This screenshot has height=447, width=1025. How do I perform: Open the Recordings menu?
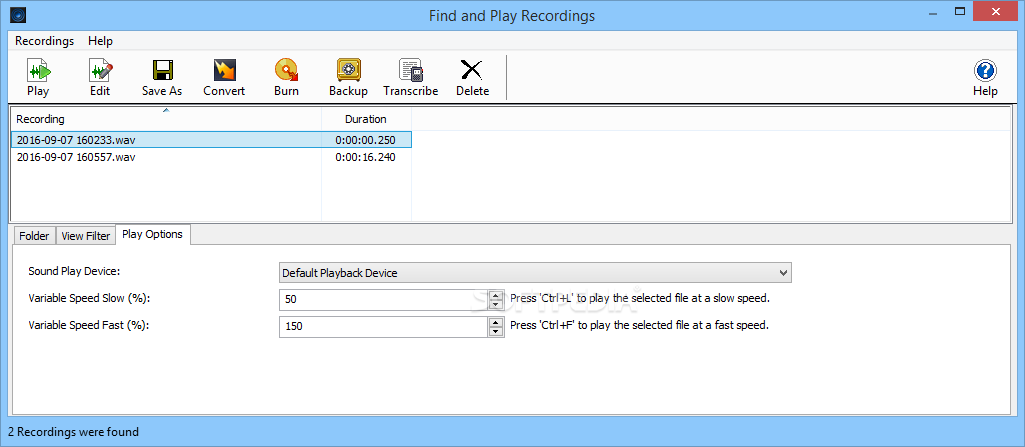pyautogui.click(x=44, y=41)
